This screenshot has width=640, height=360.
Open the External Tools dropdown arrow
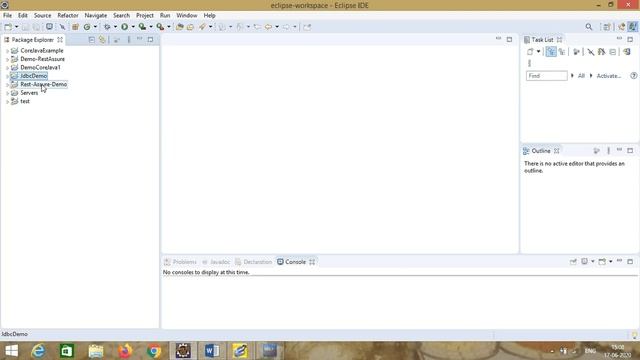pos(169,27)
